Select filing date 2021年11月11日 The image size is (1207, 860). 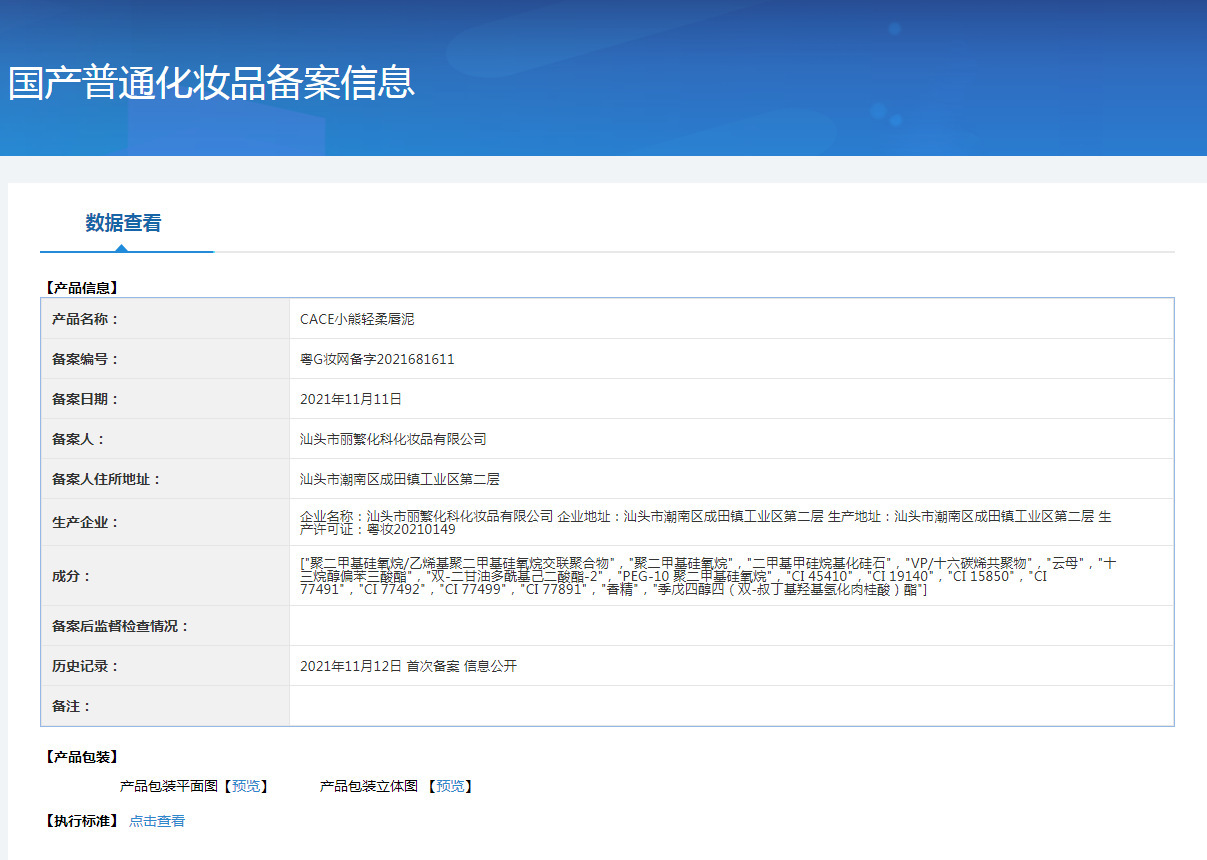point(351,399)
